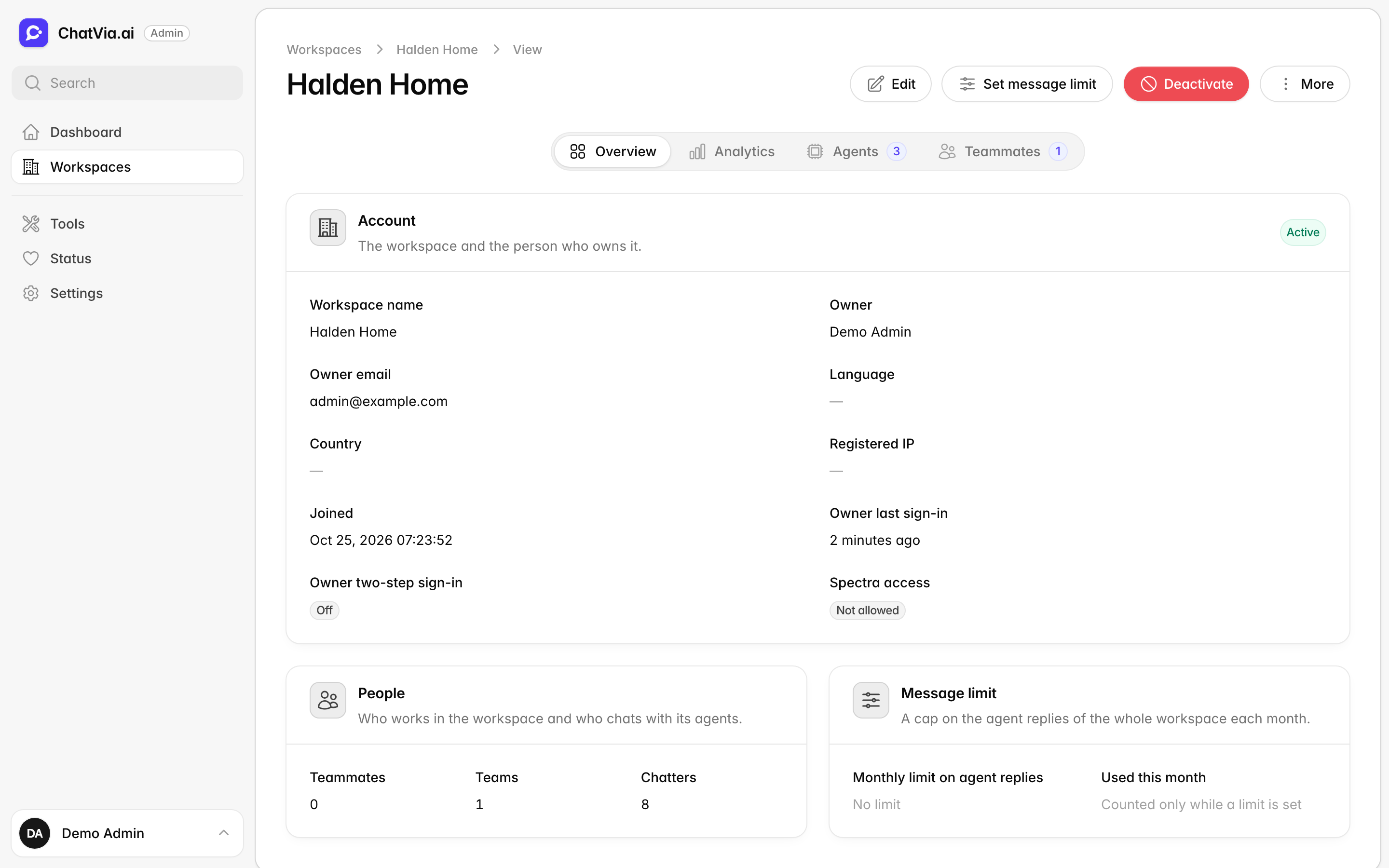Click the 'Oct 25, 2026 07:23:52' joined date
Screen dimensions: 1389x868
coord(381,540)
